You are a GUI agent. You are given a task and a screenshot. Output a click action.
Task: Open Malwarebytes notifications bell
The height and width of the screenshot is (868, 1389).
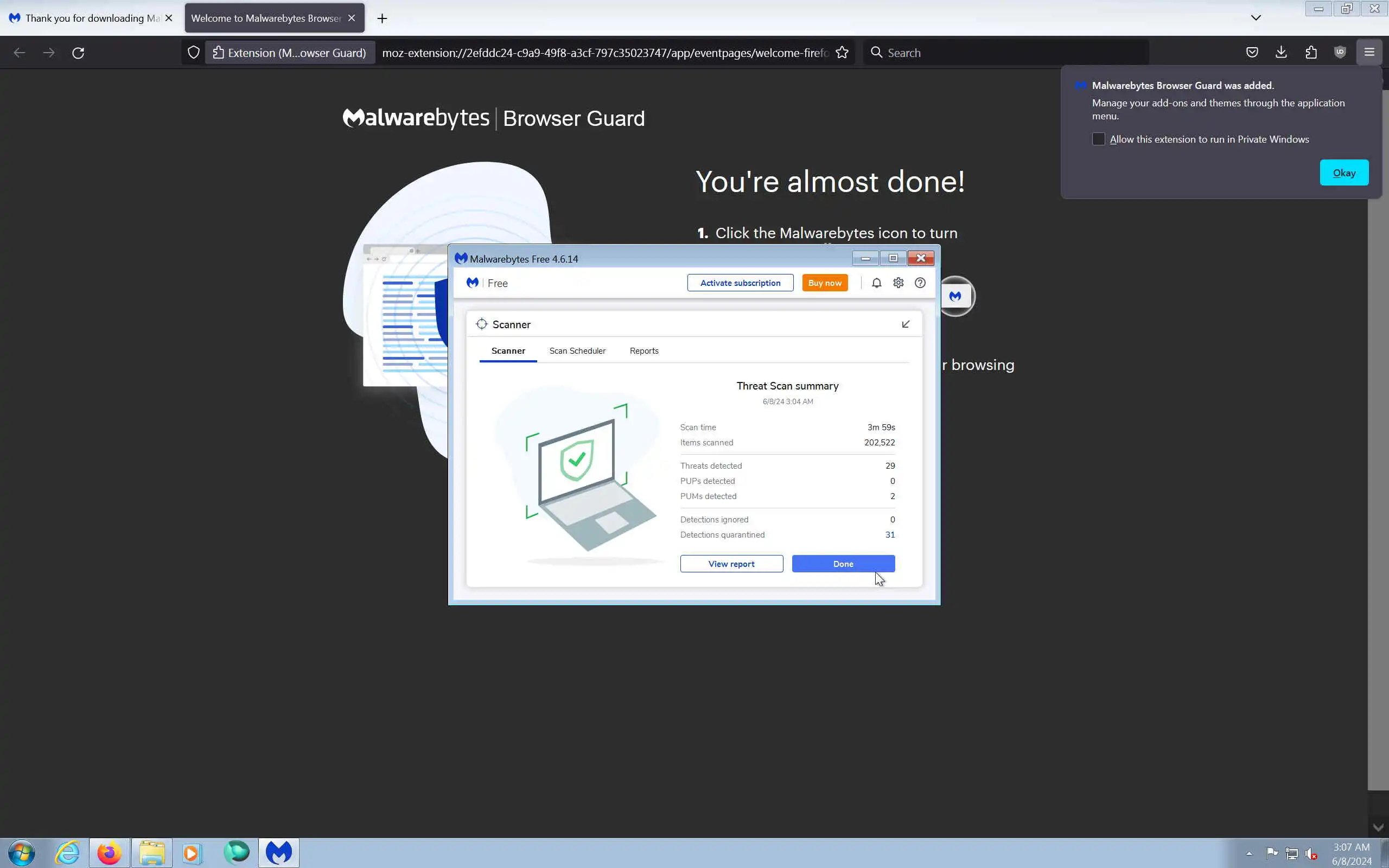[x=876, y=283]
